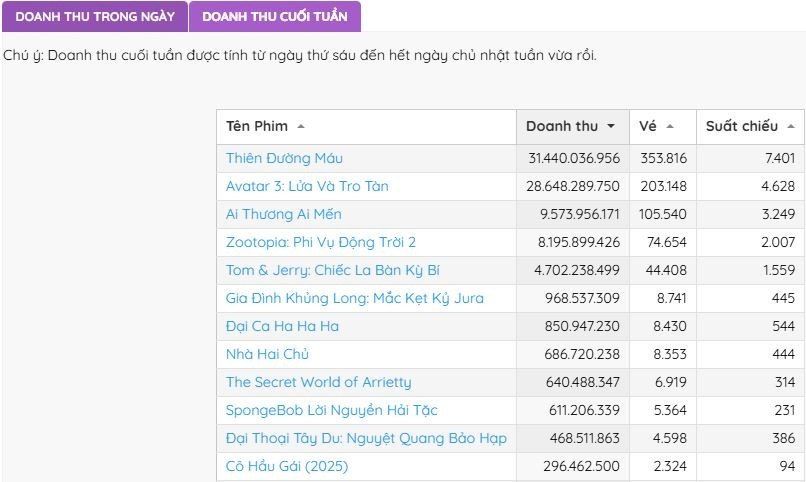Open the Thiên Đường Máu movie link

pyautogui.click(x=284, y=158)
